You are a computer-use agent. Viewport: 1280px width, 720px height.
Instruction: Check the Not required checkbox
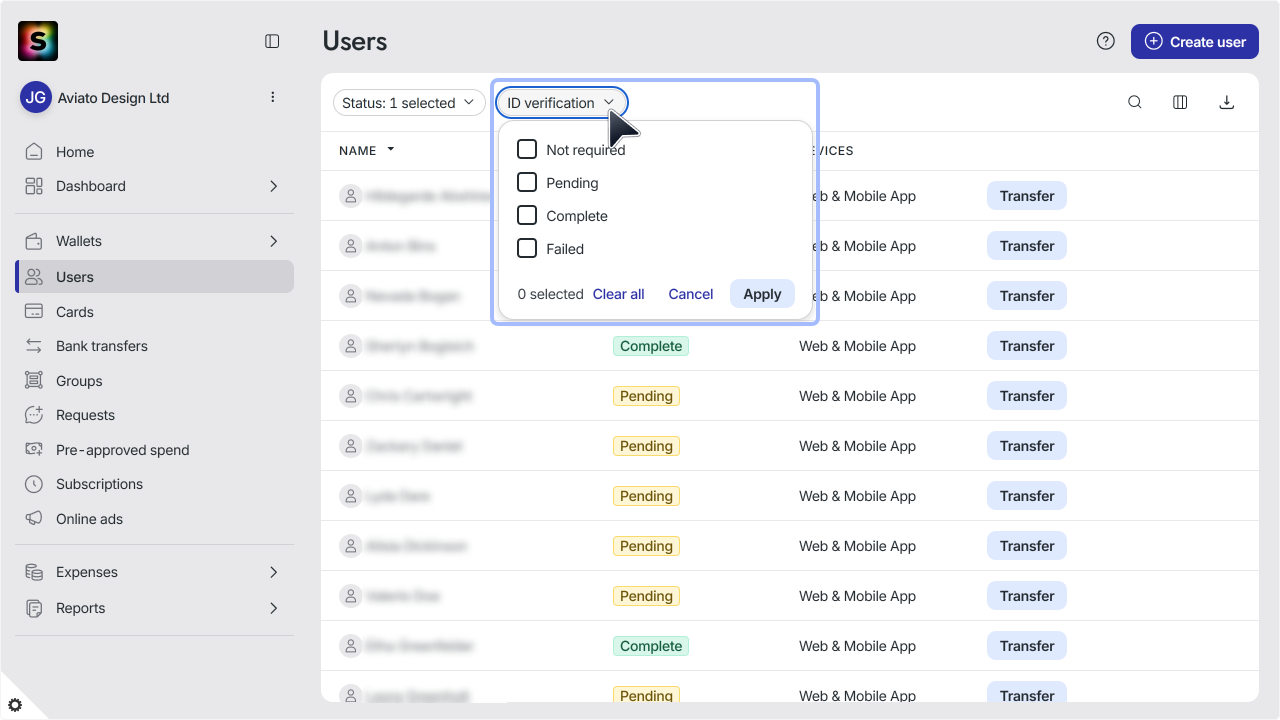[x=527, y=150]
